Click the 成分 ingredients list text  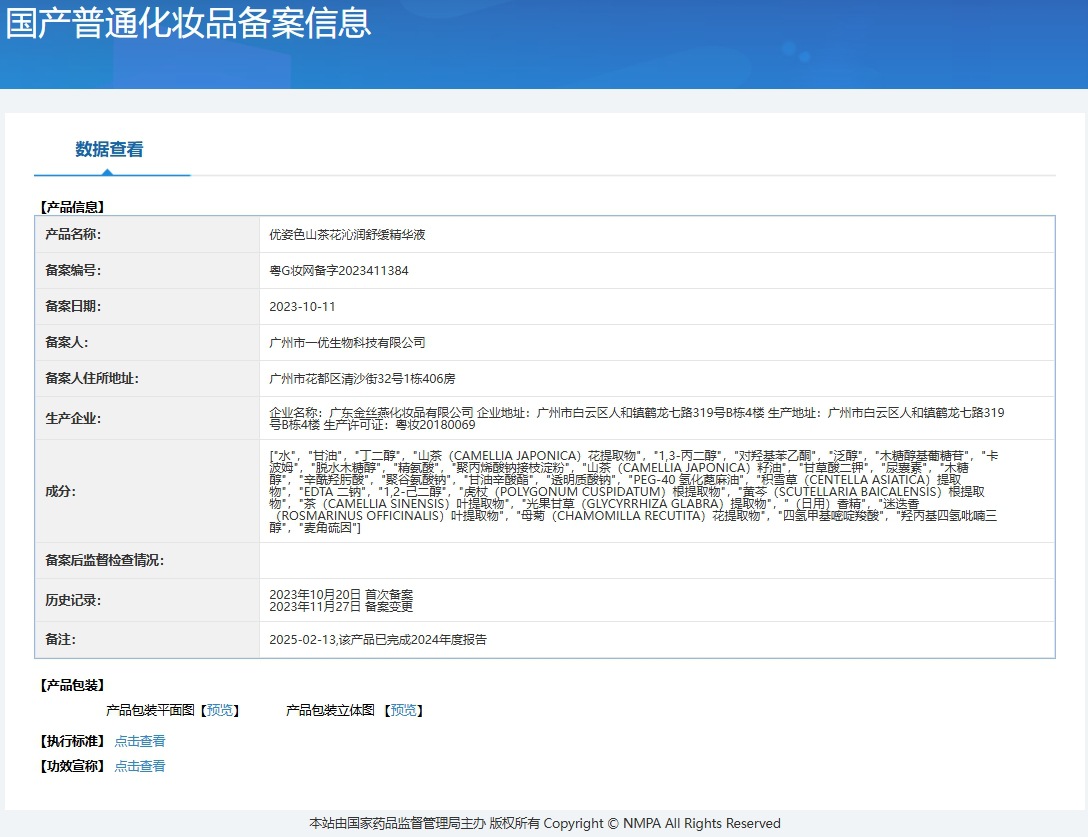coord(636,491)
